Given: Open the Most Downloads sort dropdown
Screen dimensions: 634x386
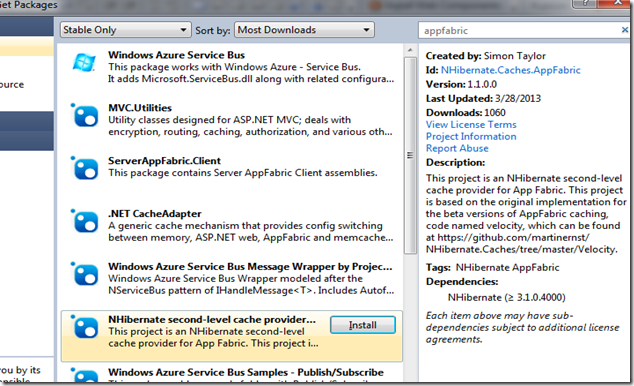Looking at the screenshot, I should [304, 30].
